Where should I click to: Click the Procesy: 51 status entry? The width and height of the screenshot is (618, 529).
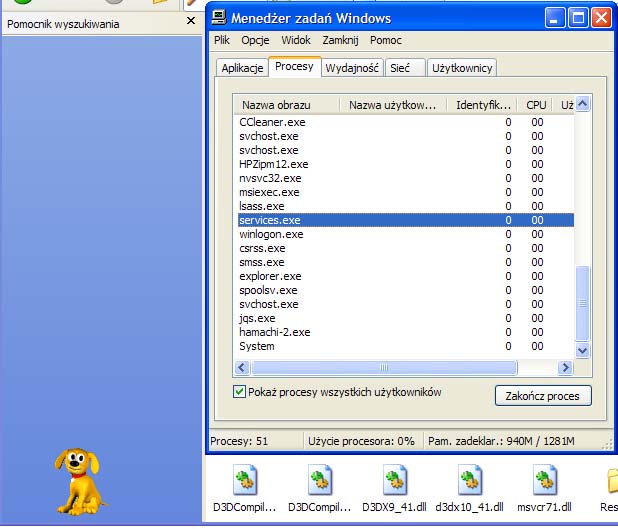(x=255, y=441)
